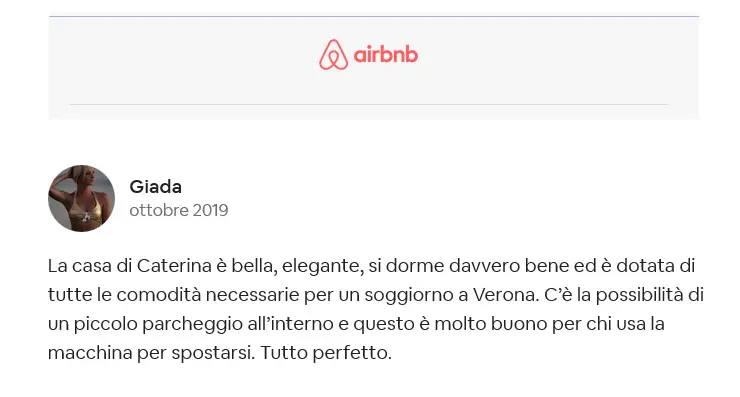Click the word spostarsi in the review

[213, 353]
